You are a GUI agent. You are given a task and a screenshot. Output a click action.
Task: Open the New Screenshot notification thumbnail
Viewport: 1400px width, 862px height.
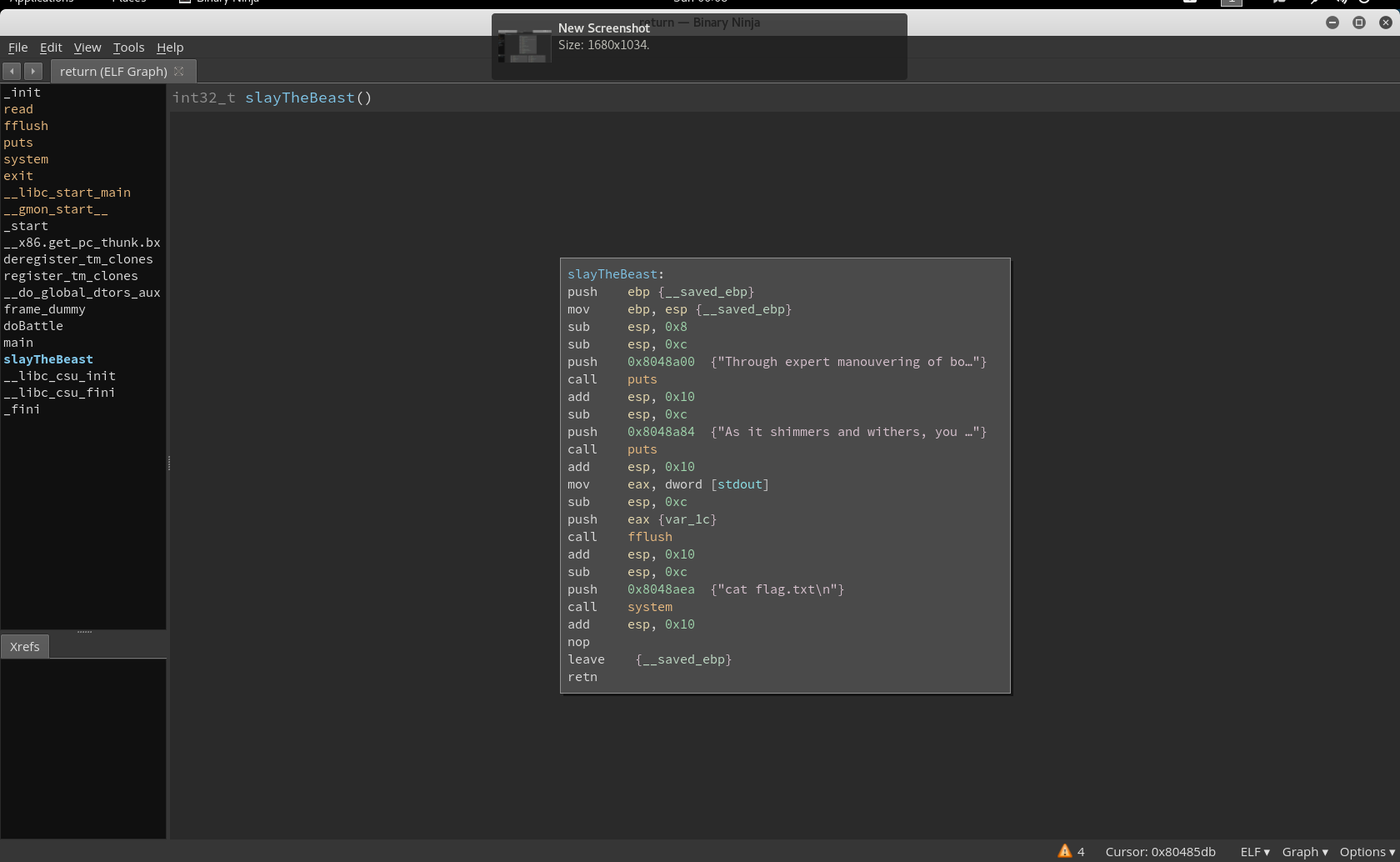(x=525, y=46)
